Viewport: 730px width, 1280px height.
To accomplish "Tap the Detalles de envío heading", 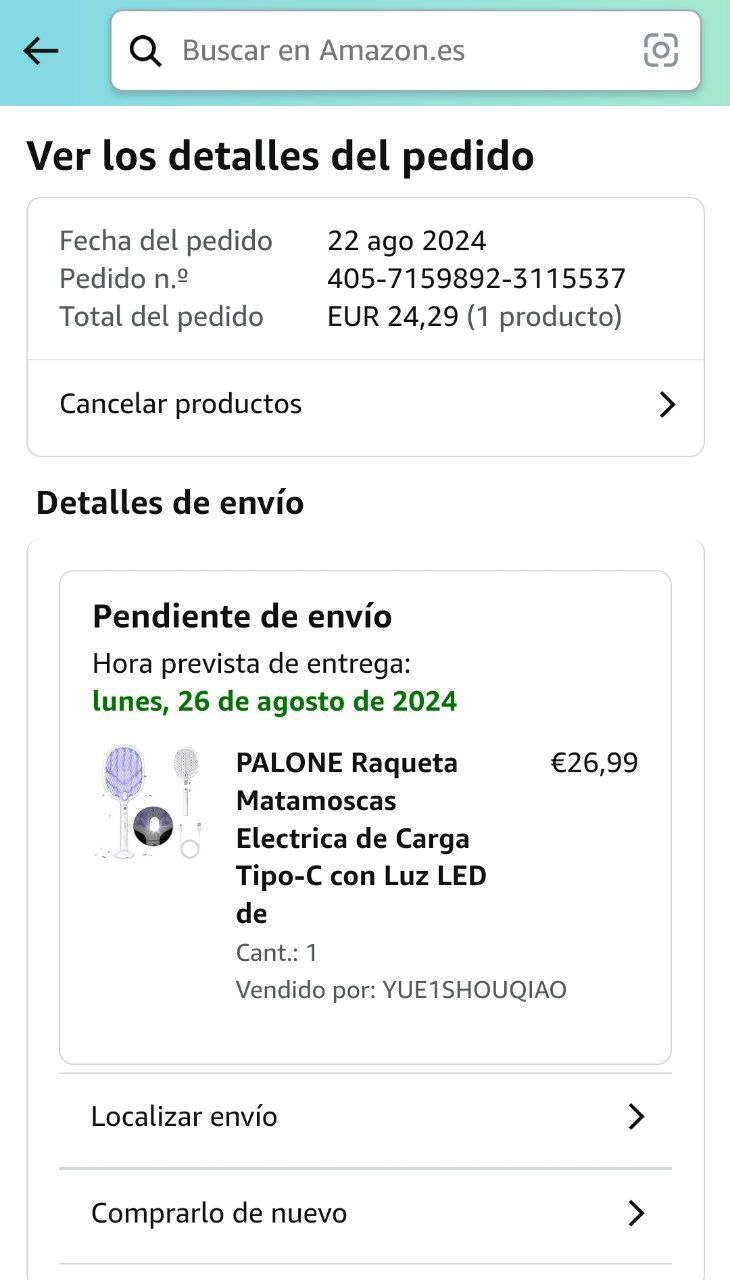I will [170, 503].
